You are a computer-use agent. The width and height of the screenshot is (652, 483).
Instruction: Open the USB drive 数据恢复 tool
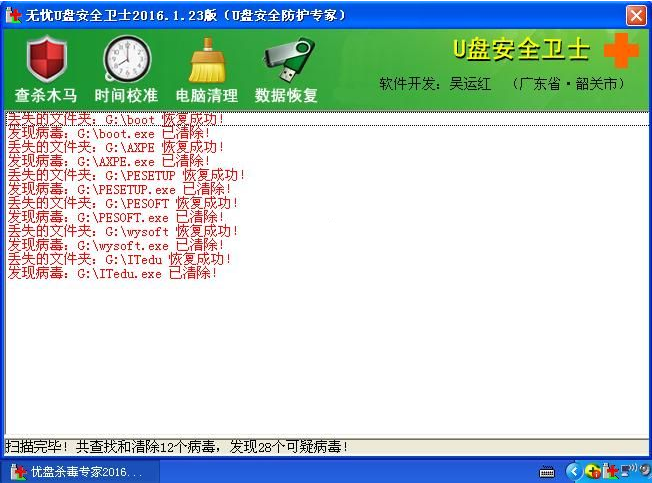[286, 60]
